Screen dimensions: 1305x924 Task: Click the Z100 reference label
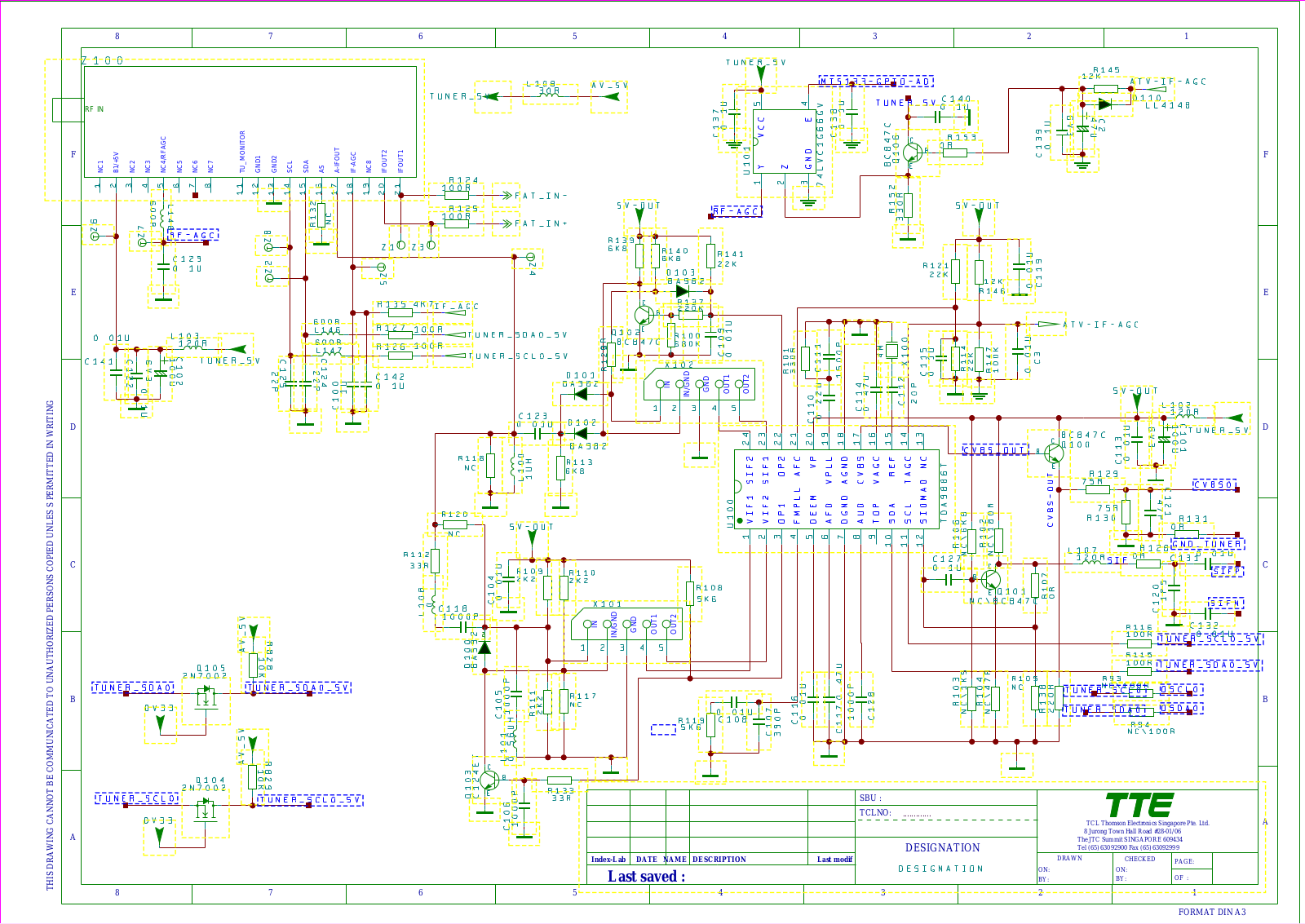click(102, 61)
